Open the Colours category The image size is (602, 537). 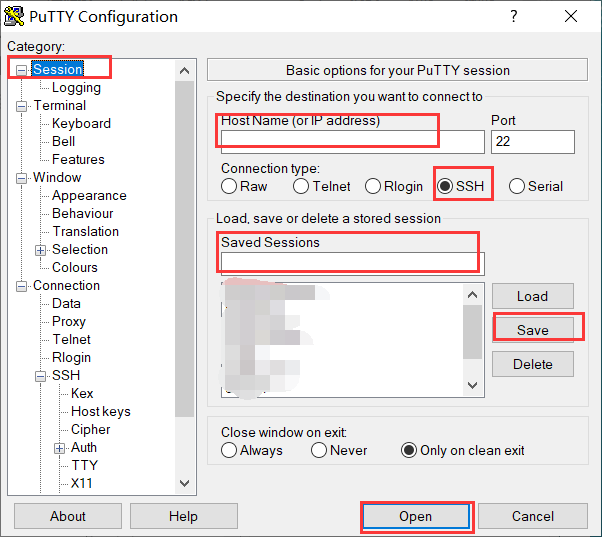(x=75, y=268)
